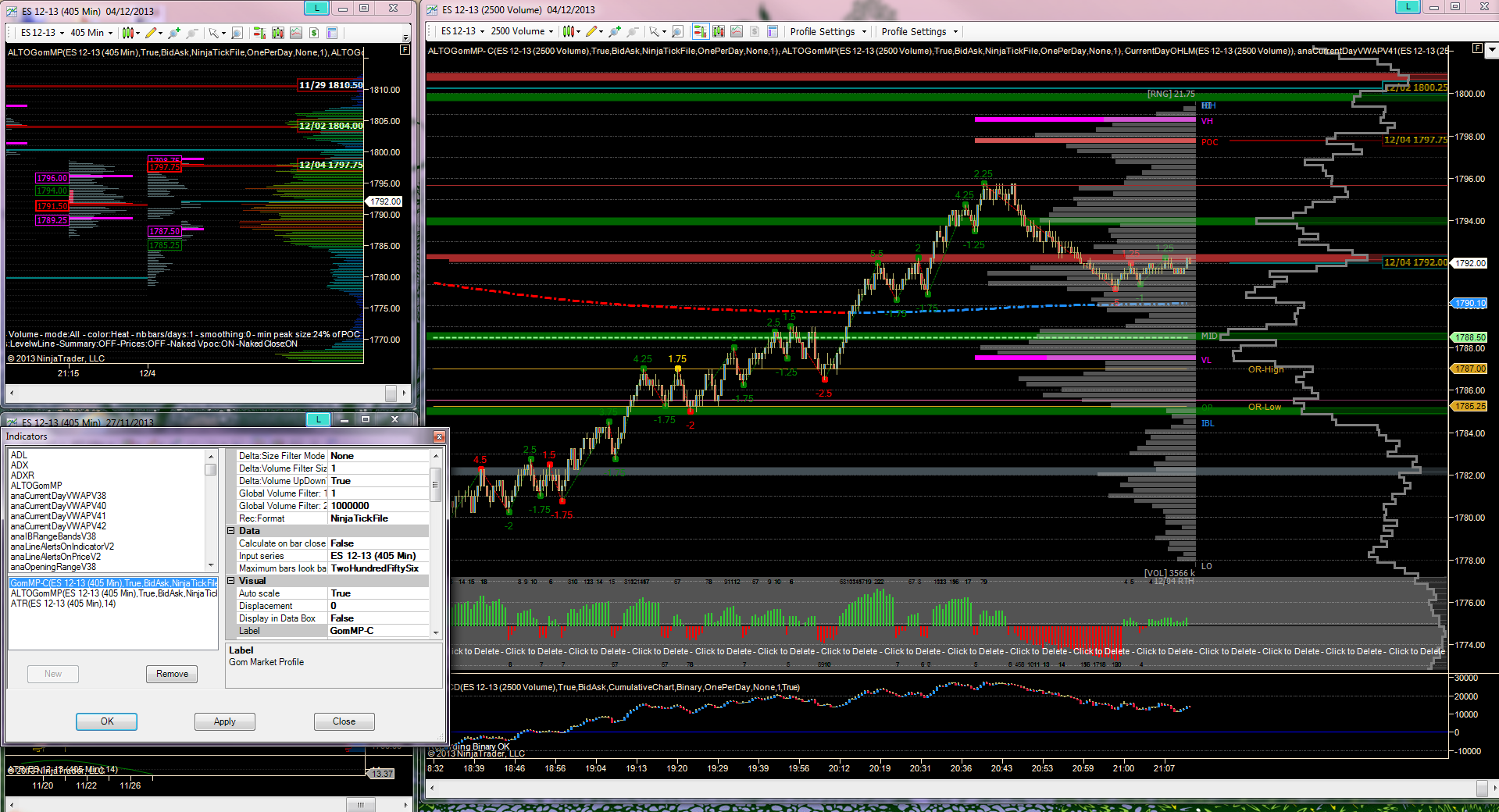Open 2500 Volume interval dropdown
The width and height of the screenshot is (1499, 812).
(x=523, y=31)
